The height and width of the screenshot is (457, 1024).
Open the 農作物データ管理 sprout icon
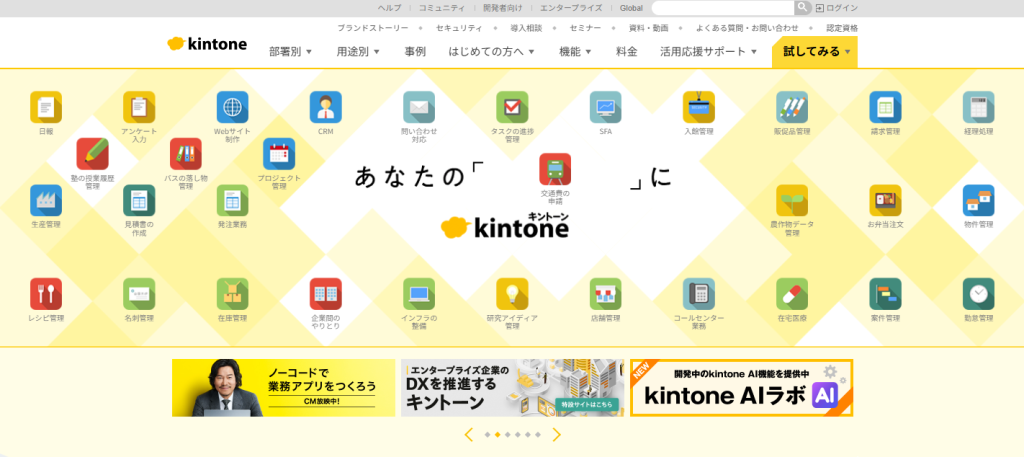792,200
